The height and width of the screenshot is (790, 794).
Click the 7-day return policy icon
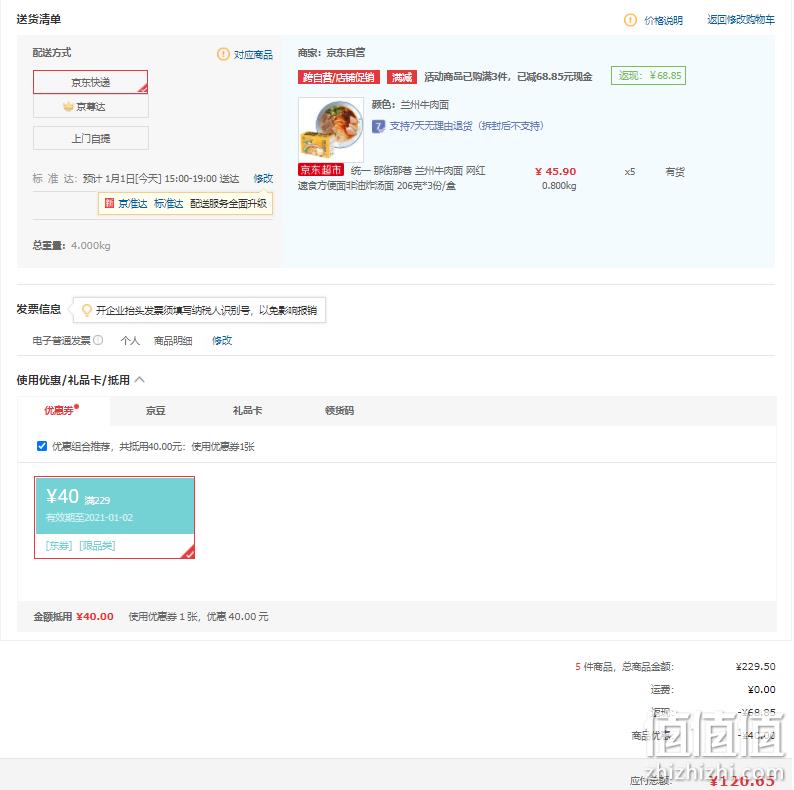378,126
